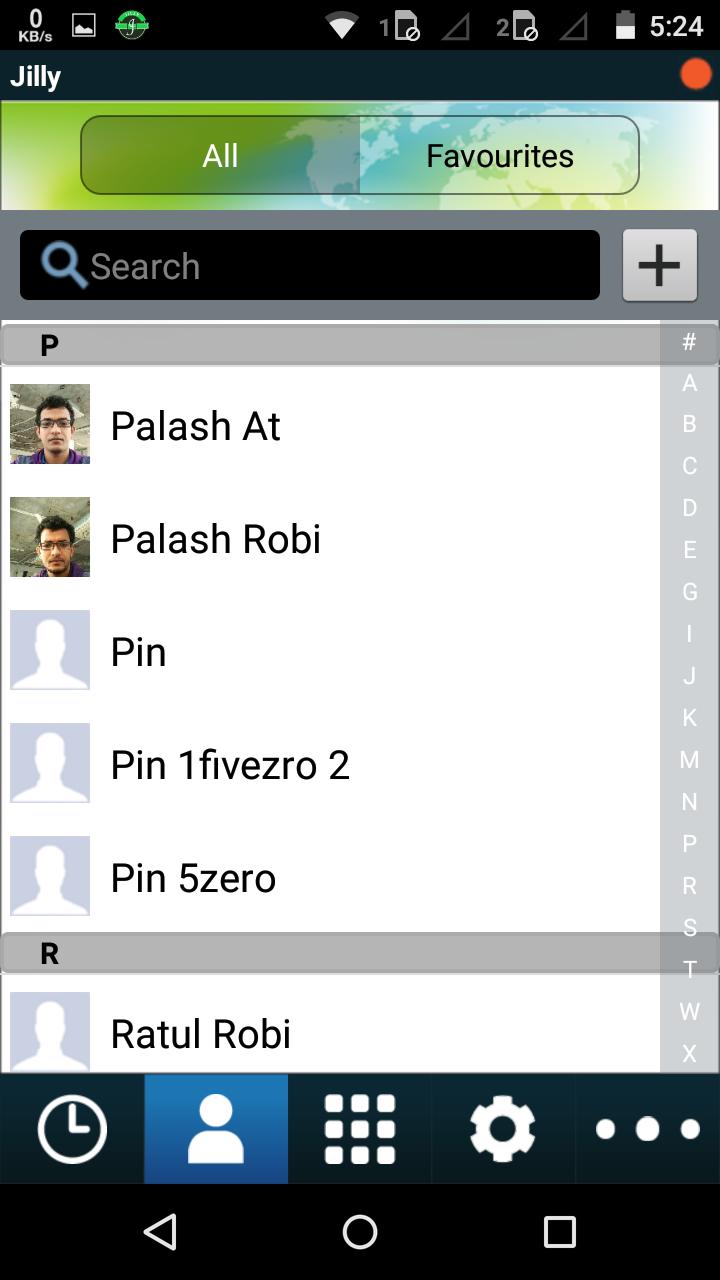Open contact Palash At
This screenshot has width=720, height=1280.
(x=330, y=425)
